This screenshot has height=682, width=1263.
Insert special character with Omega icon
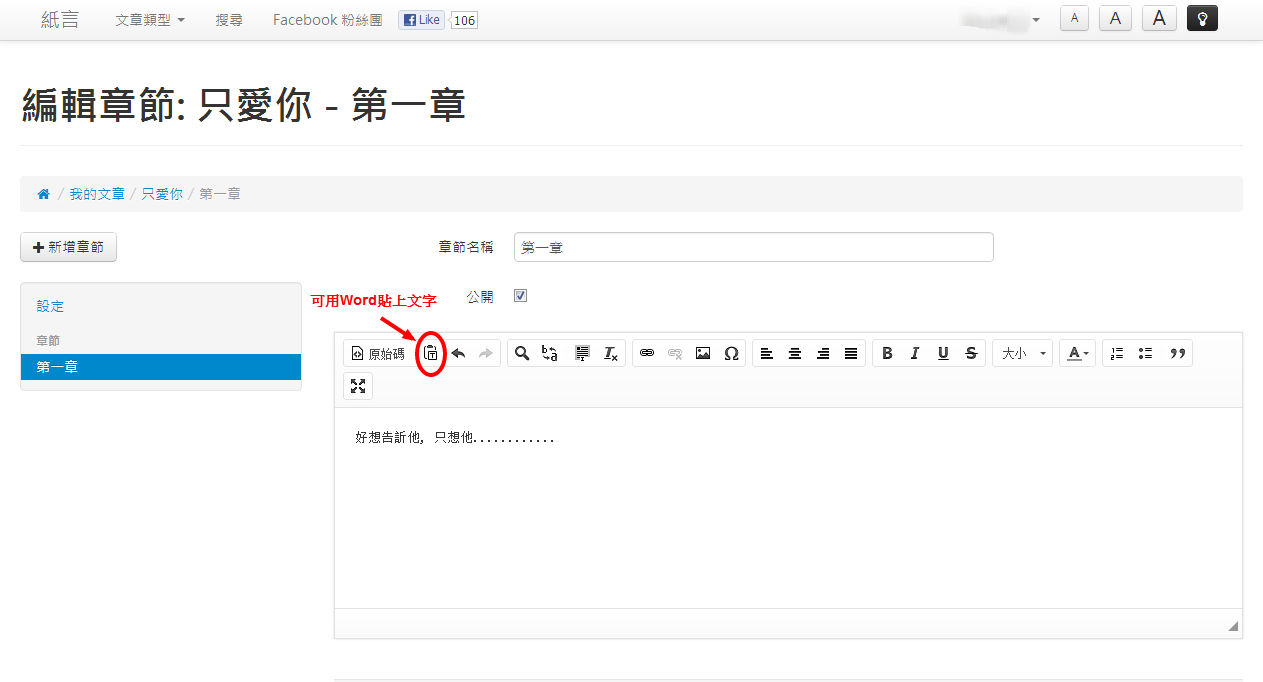(731, 353)
